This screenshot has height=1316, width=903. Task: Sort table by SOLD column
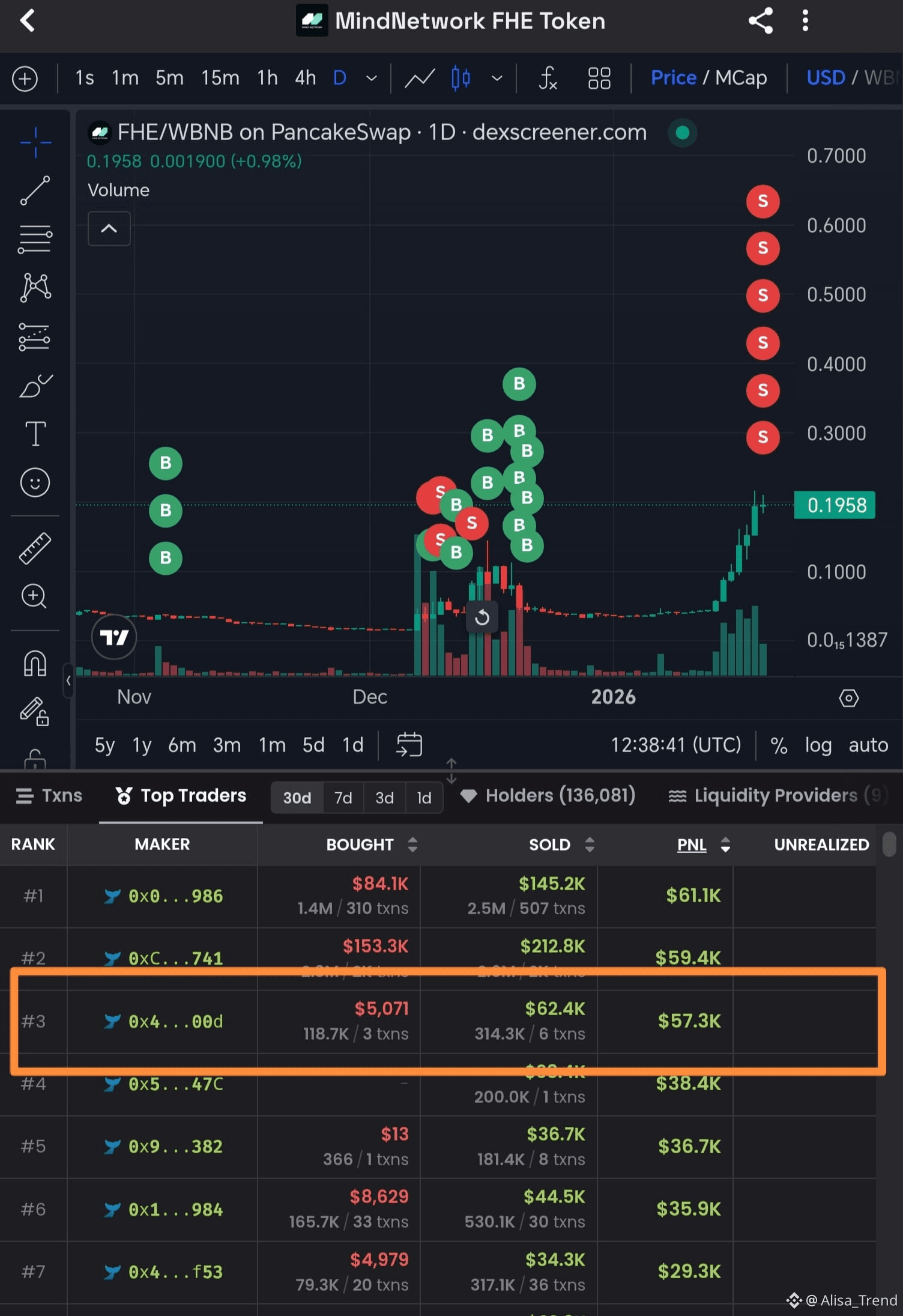(x=561, y=844)
